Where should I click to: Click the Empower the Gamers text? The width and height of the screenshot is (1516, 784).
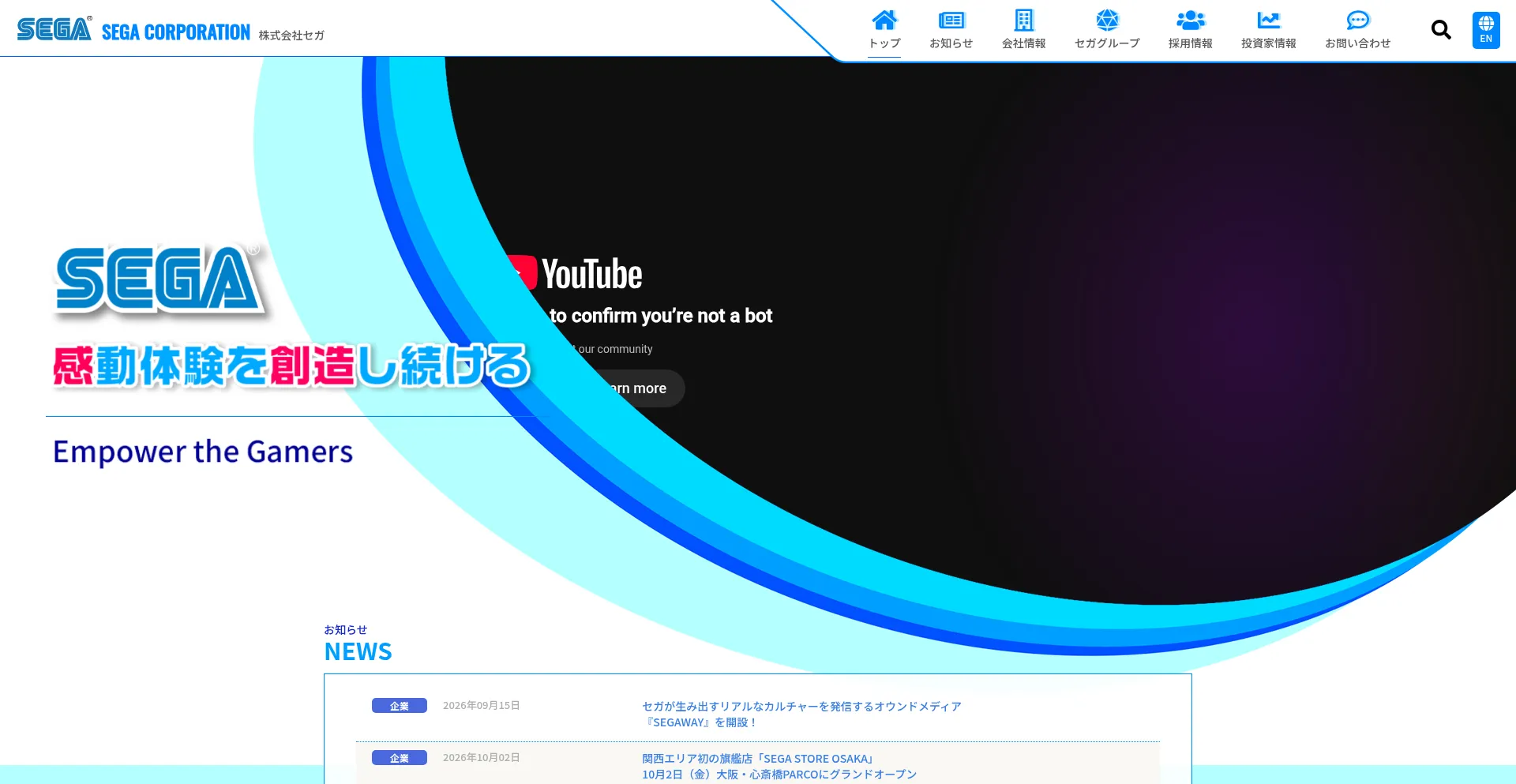click(203, 452)
